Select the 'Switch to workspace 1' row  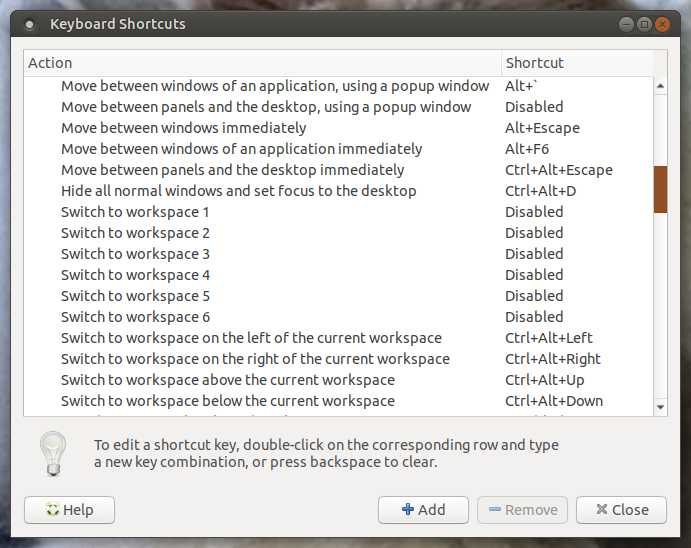pos(338,212)
